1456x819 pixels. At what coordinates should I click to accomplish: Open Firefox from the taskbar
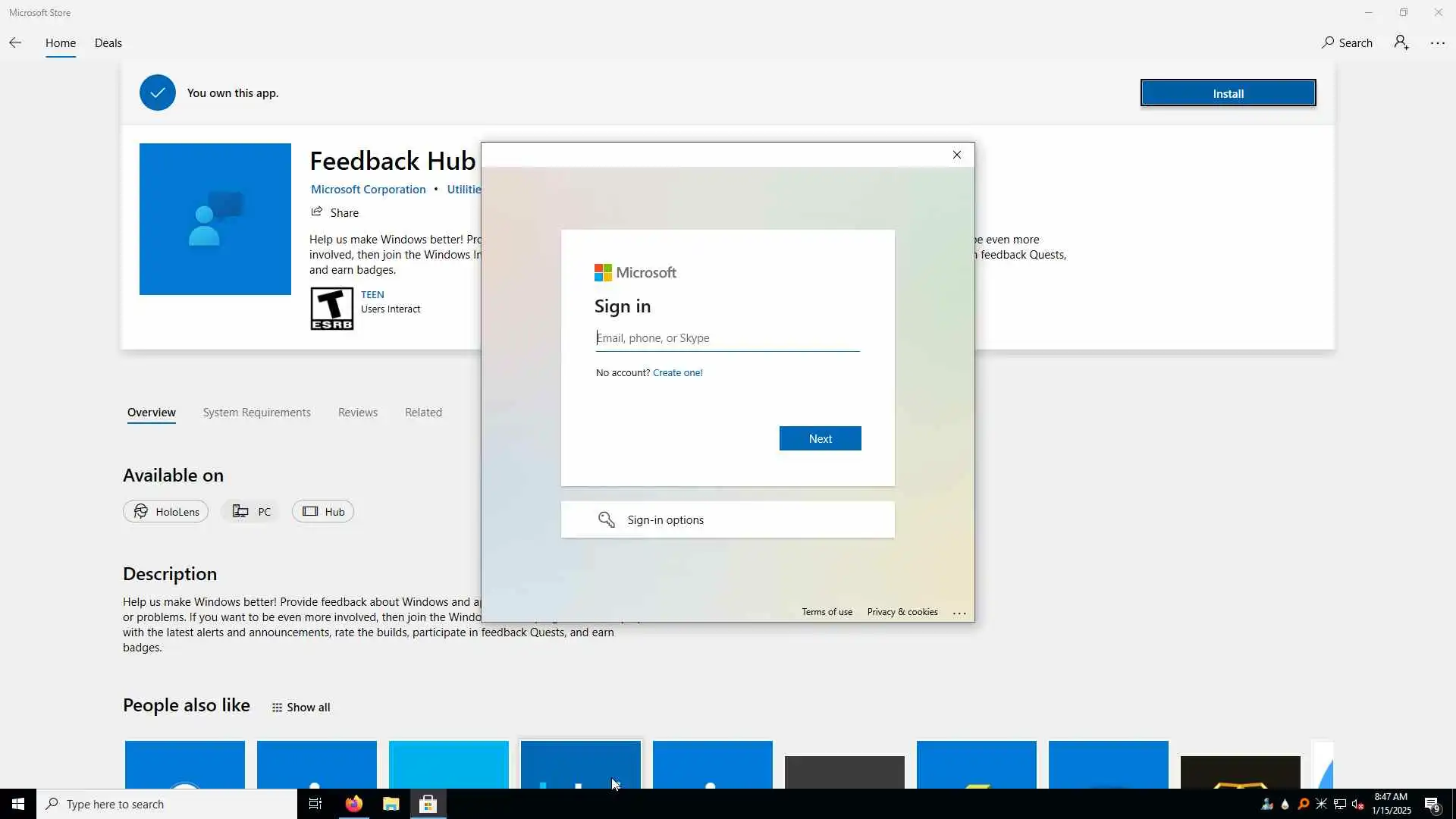(353, 804)
